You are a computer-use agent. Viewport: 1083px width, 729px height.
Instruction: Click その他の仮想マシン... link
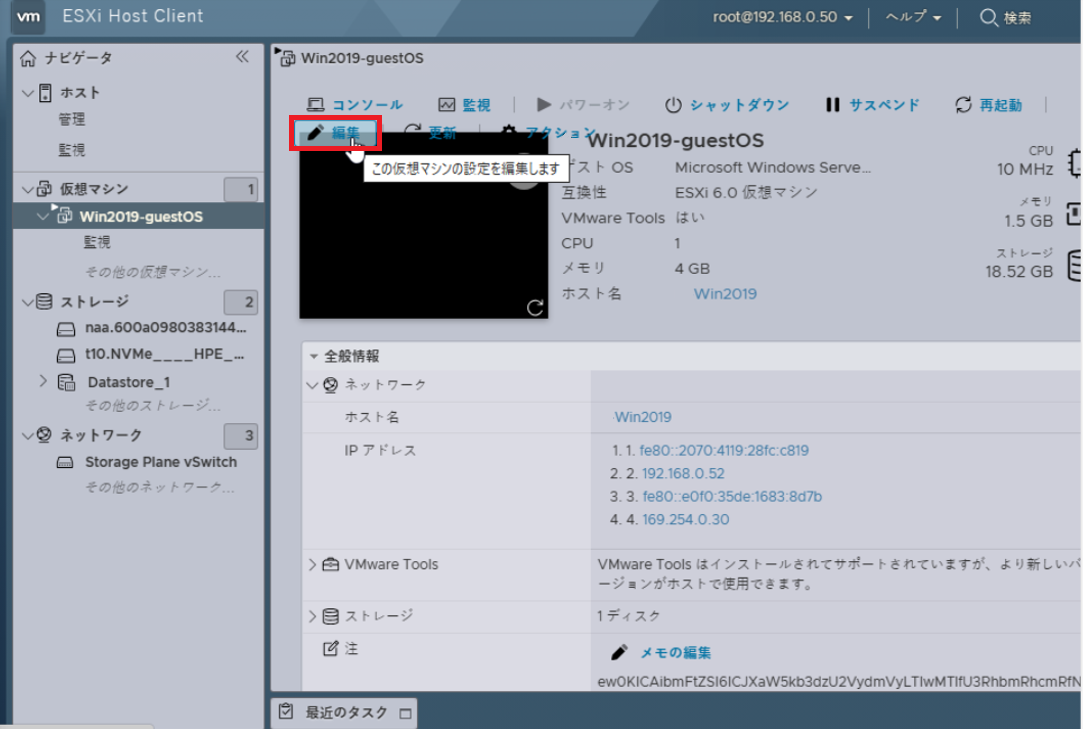point(153,272)
